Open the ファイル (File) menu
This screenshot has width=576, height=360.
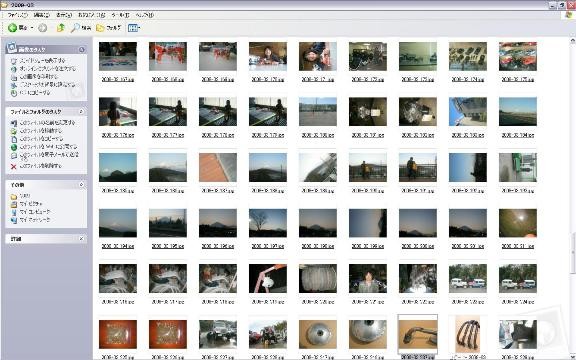[18, 15]
